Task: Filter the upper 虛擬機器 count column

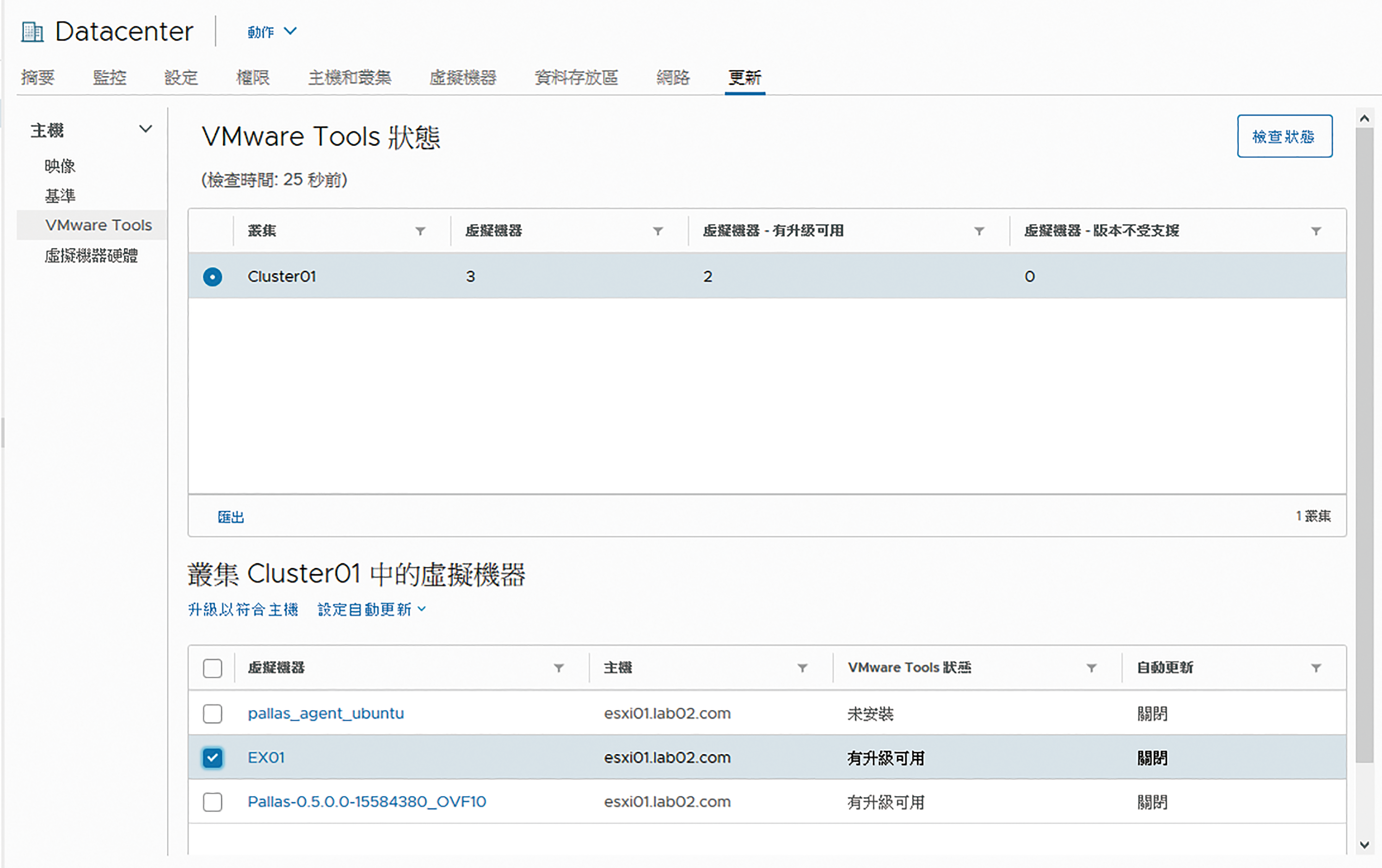Action: (x=658, y=231)
